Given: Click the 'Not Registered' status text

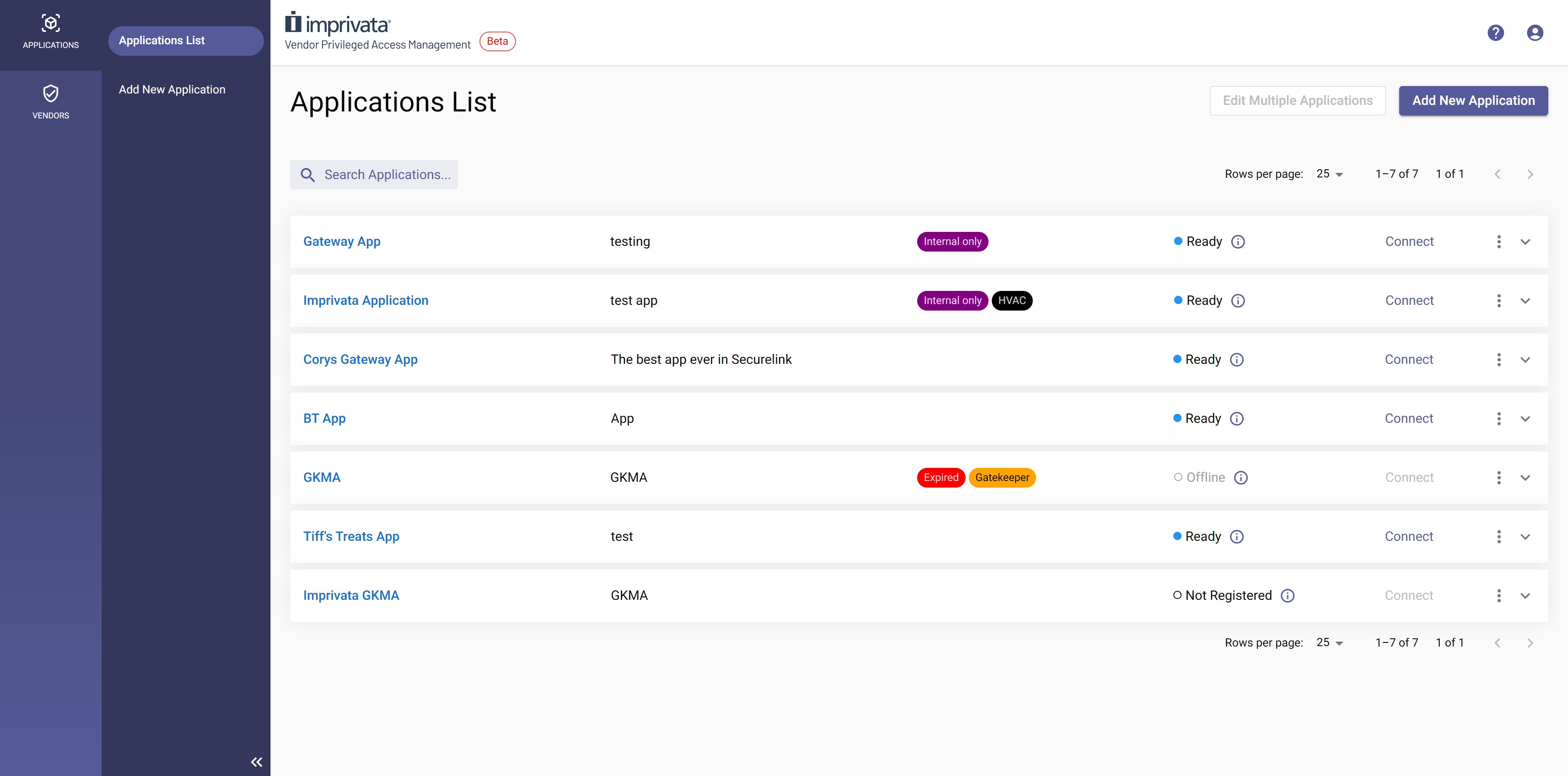Looking at the screenshot, I should (1228, 596).
